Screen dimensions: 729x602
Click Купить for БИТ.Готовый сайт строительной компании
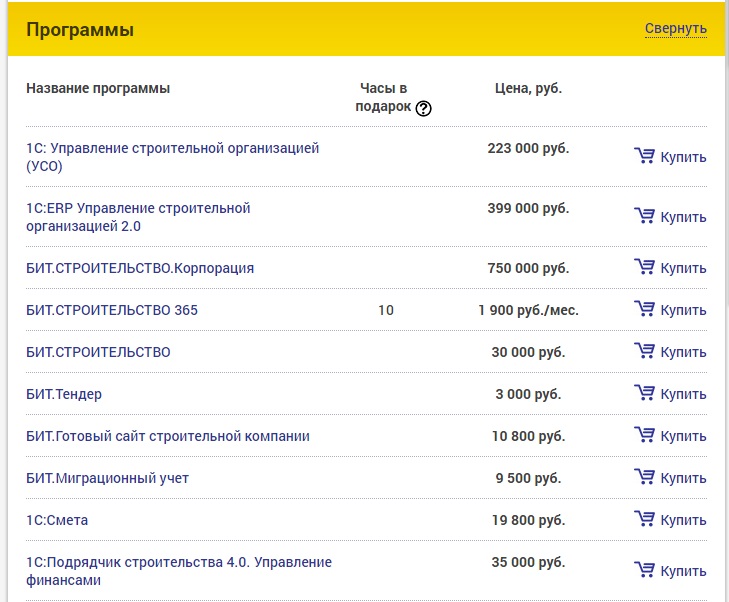pyautogui.click(x=670, y=436)
